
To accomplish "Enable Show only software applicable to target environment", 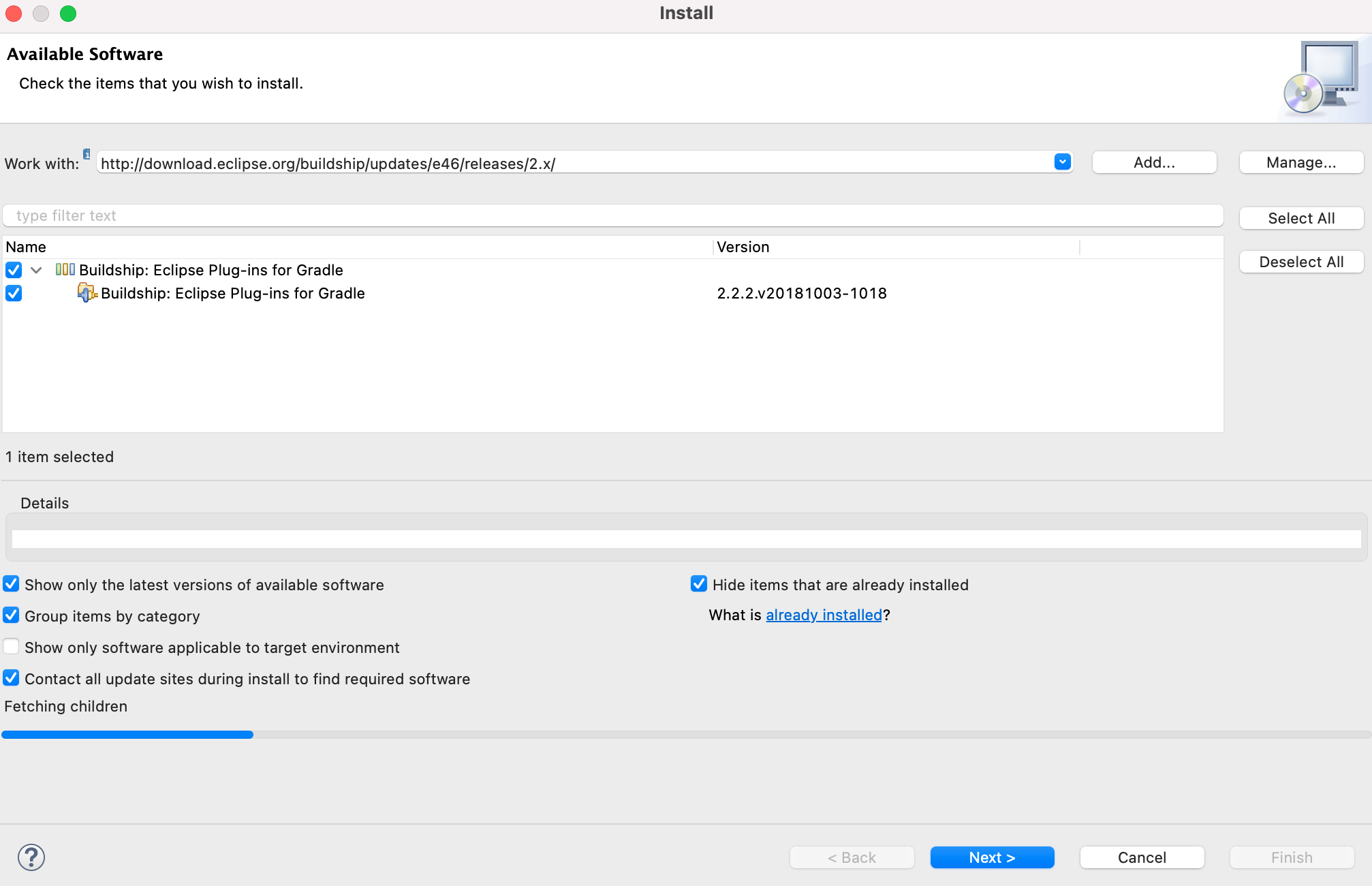I will (11, 647).
